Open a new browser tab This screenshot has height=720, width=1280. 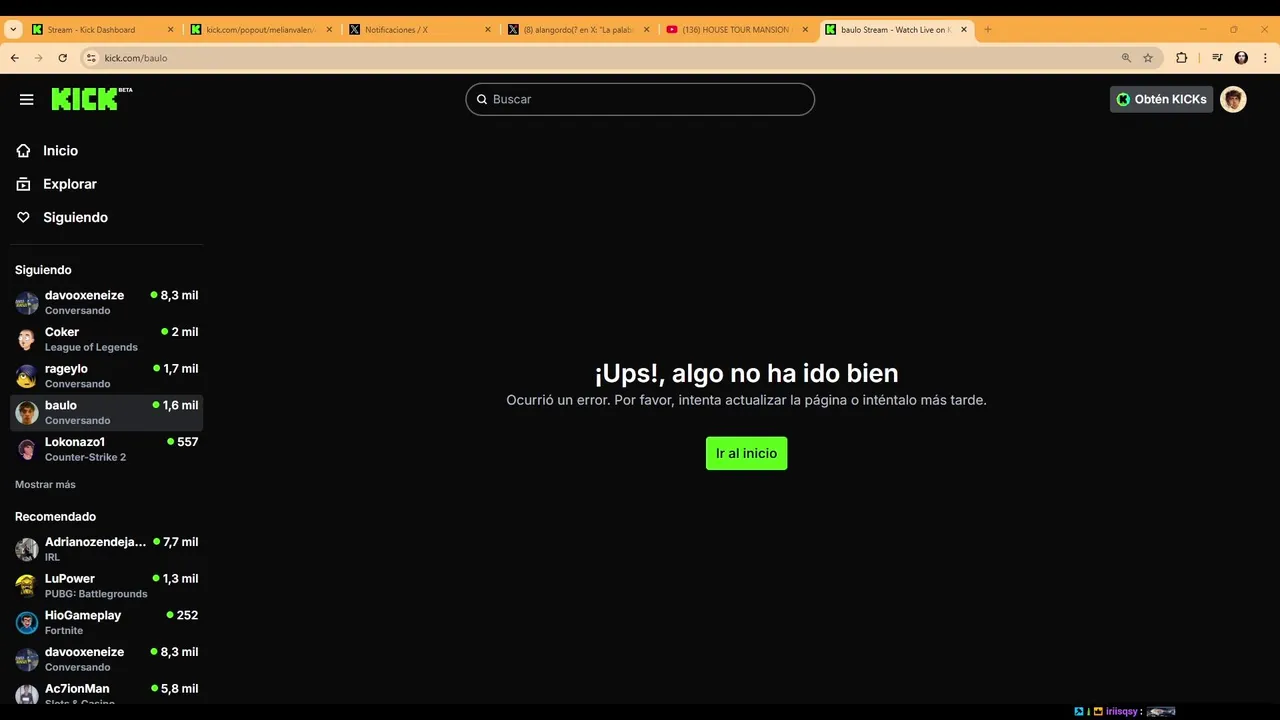pos(988,30)
